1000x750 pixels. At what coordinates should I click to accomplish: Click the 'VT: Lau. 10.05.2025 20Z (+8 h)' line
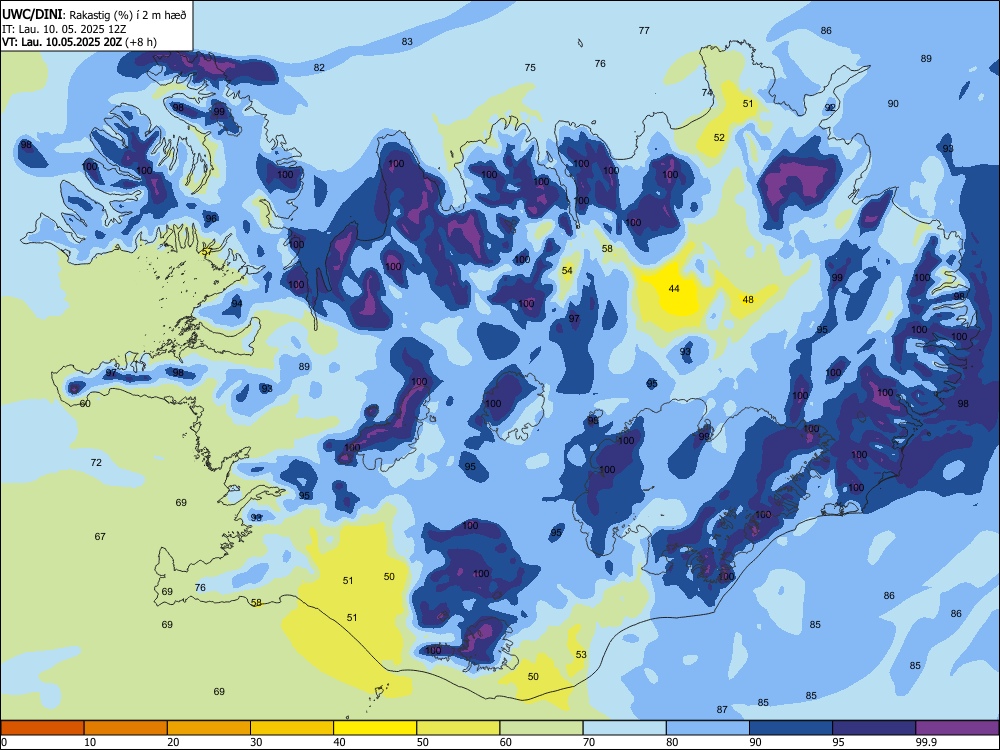click(x=79, y=42)
